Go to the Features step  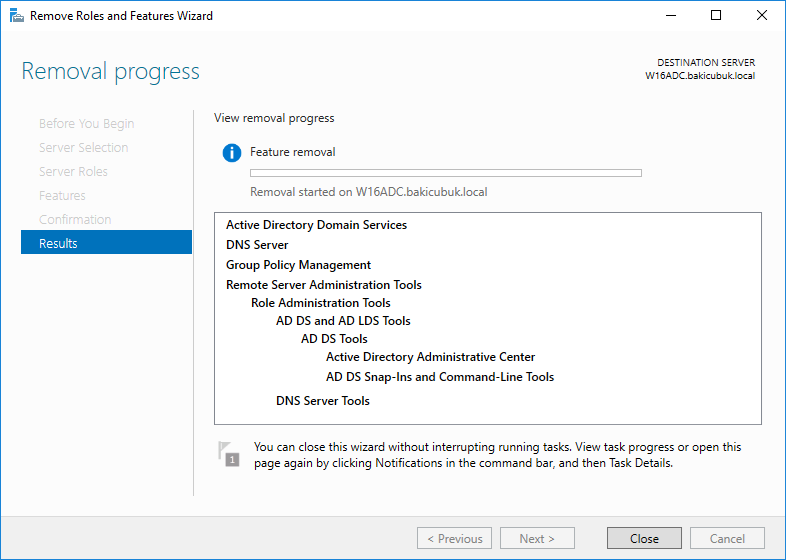62,195
